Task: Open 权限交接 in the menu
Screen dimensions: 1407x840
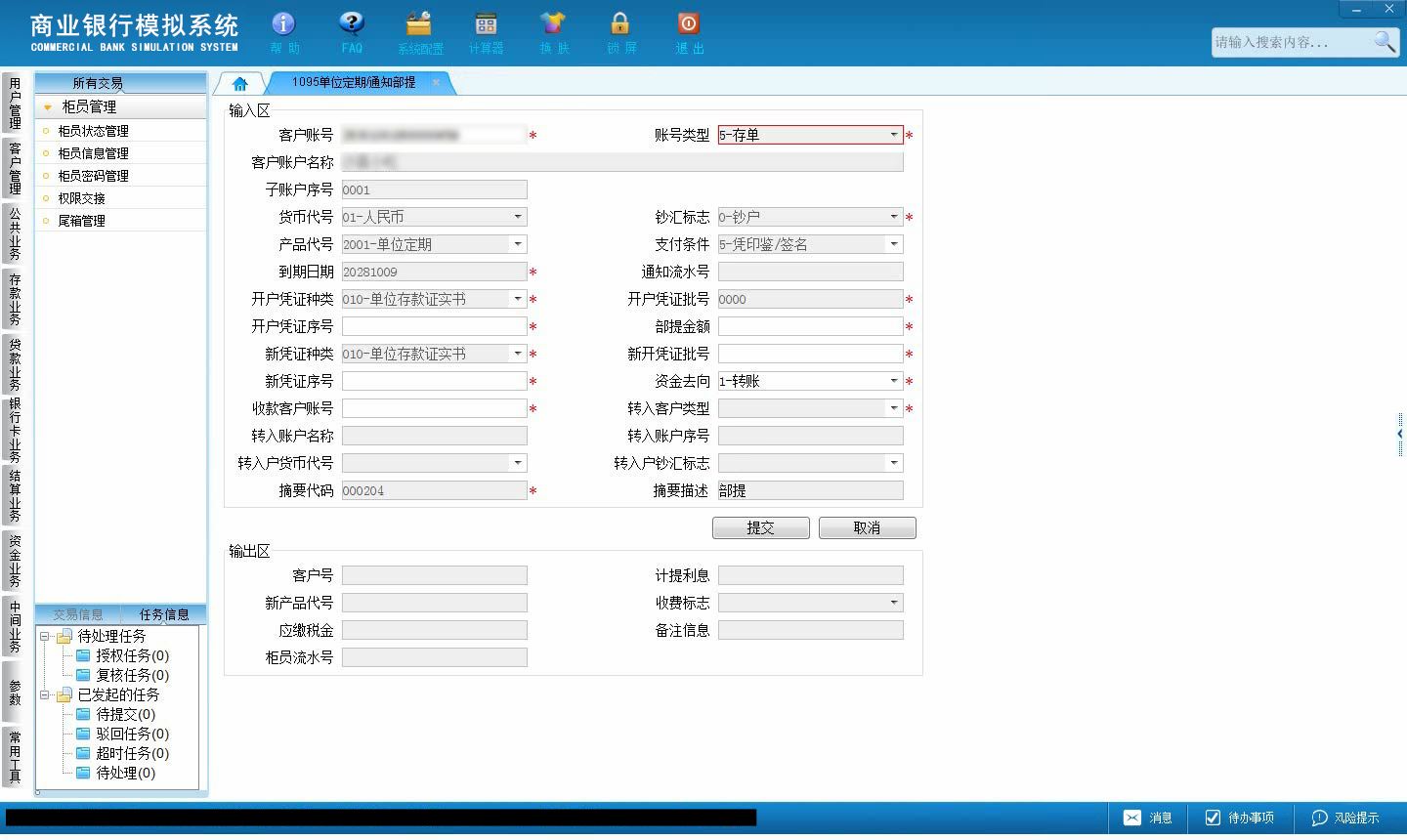Action: (81, 198)
